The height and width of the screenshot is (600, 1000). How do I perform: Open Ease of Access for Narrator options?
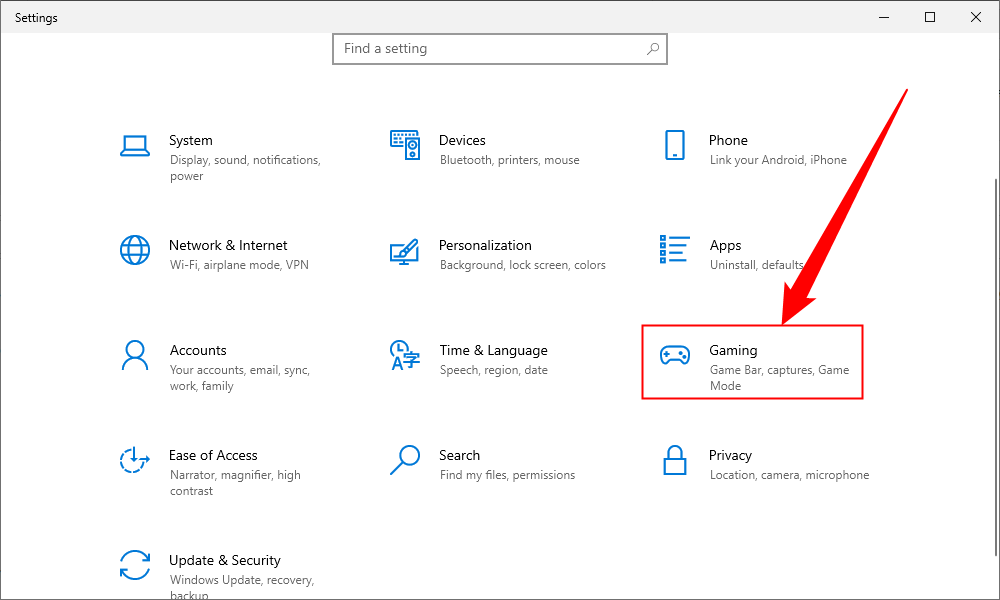(213, 455)
